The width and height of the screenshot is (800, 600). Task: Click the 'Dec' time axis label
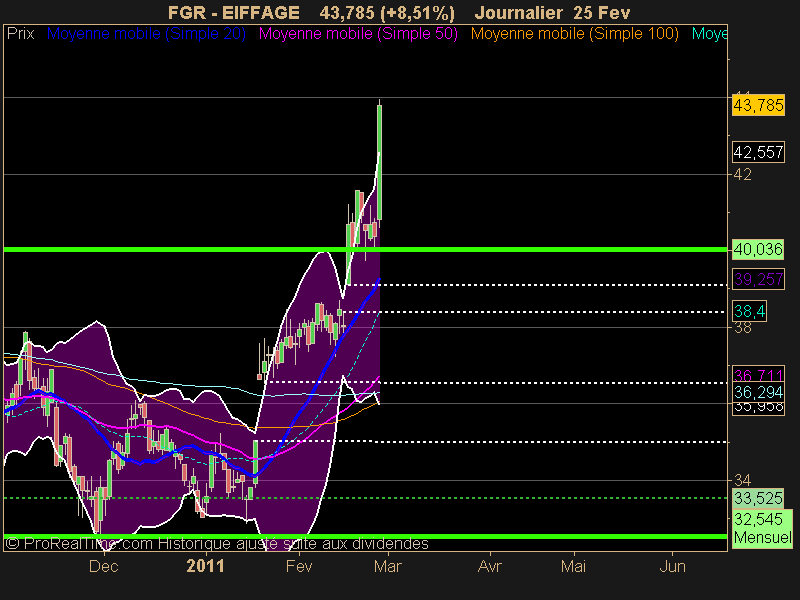click(x=104, y=566)
